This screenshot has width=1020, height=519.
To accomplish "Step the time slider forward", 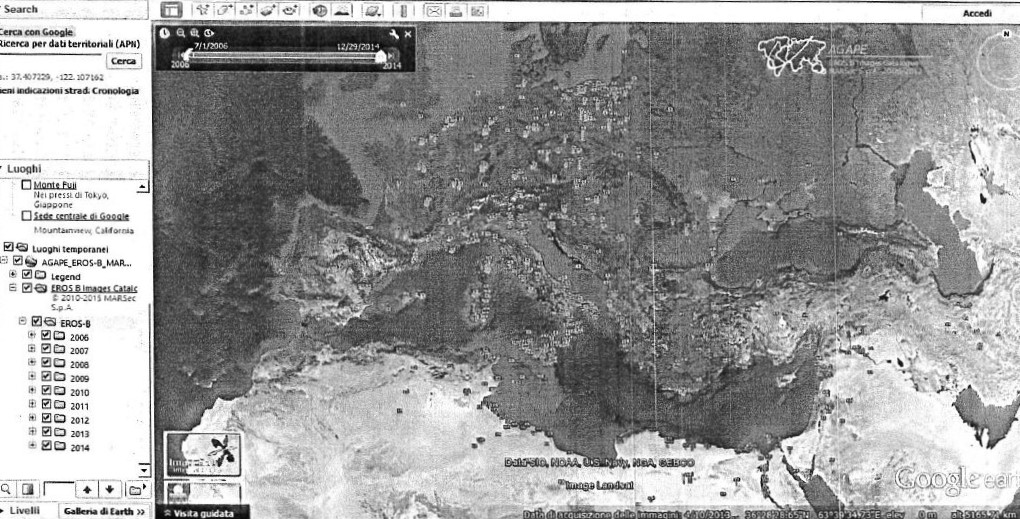I will click(392, 56).
